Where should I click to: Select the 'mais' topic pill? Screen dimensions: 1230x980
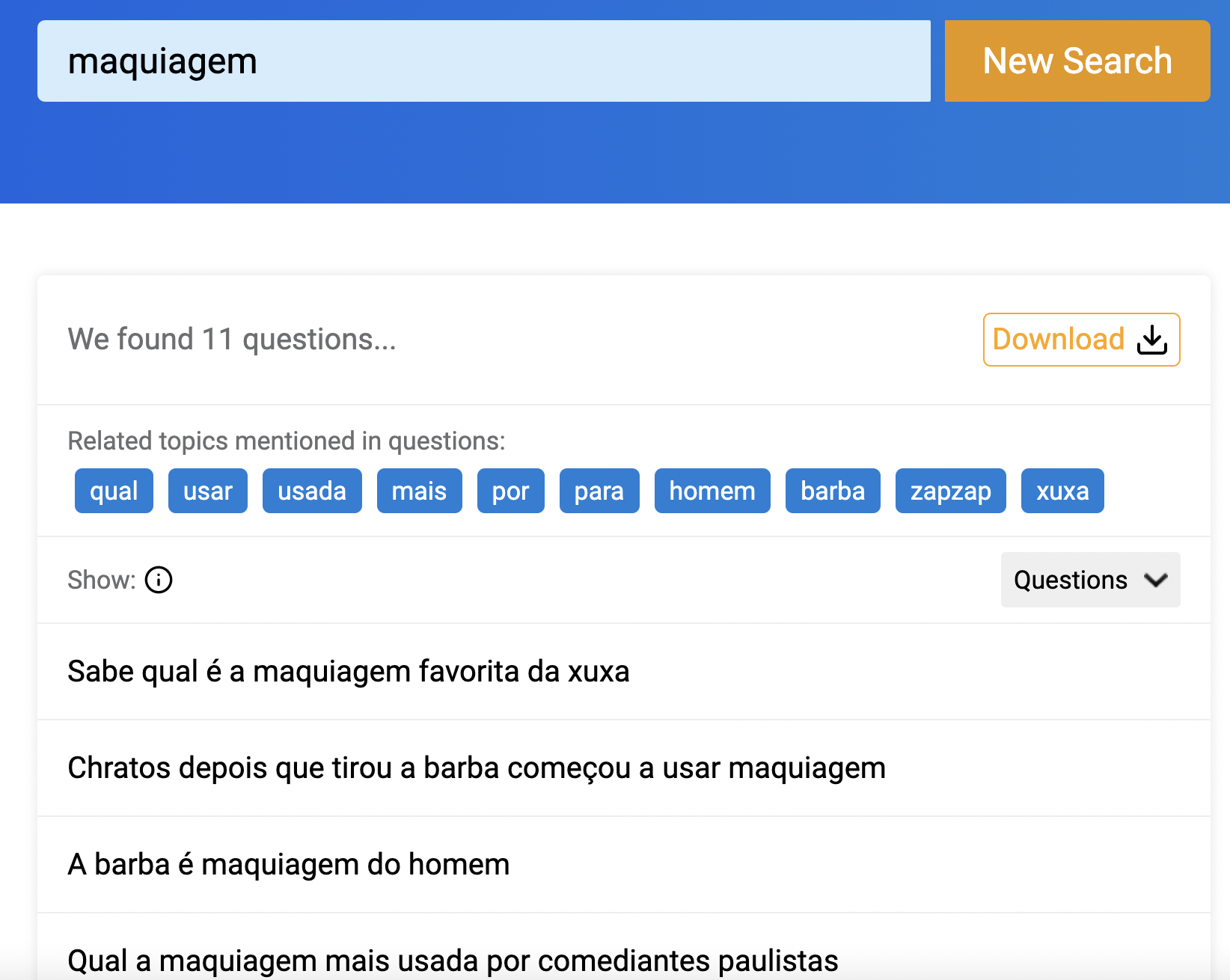[419, 491]
